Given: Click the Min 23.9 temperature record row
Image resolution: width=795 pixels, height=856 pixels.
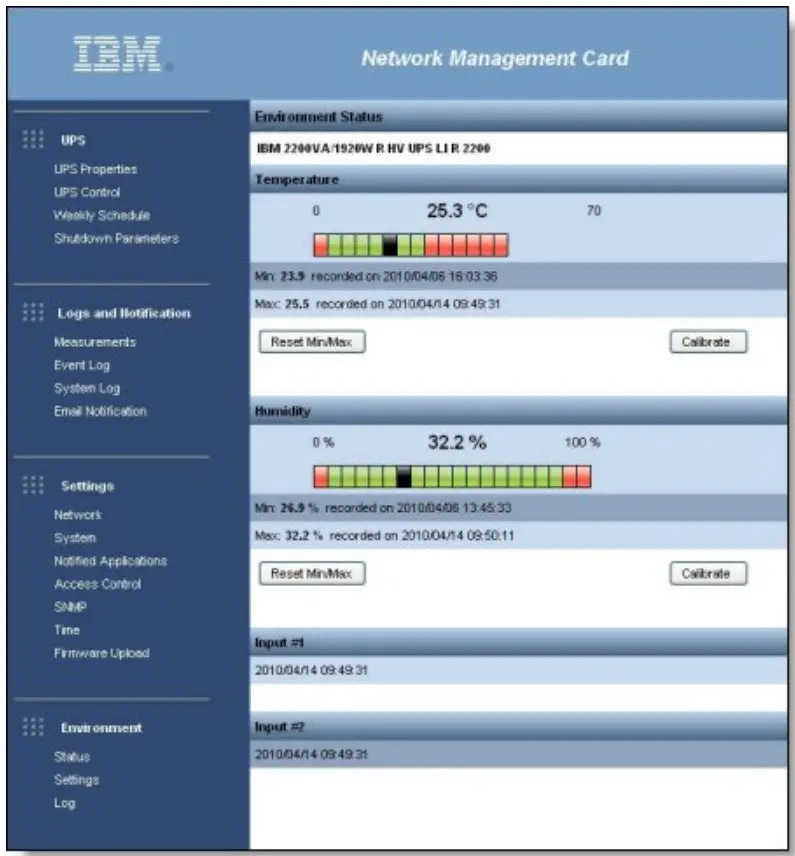Looking at the screenshot, I should click(518, 276).
